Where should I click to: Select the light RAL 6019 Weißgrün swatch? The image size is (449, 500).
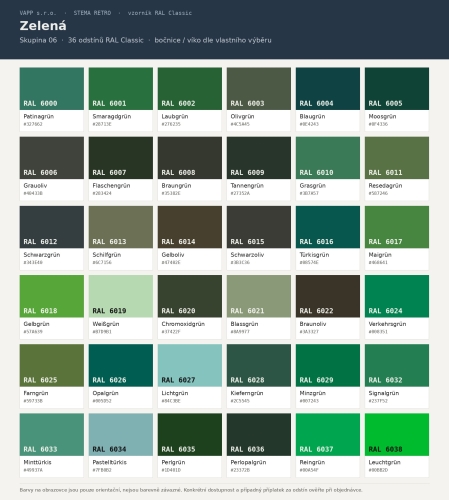pos(121,296)
